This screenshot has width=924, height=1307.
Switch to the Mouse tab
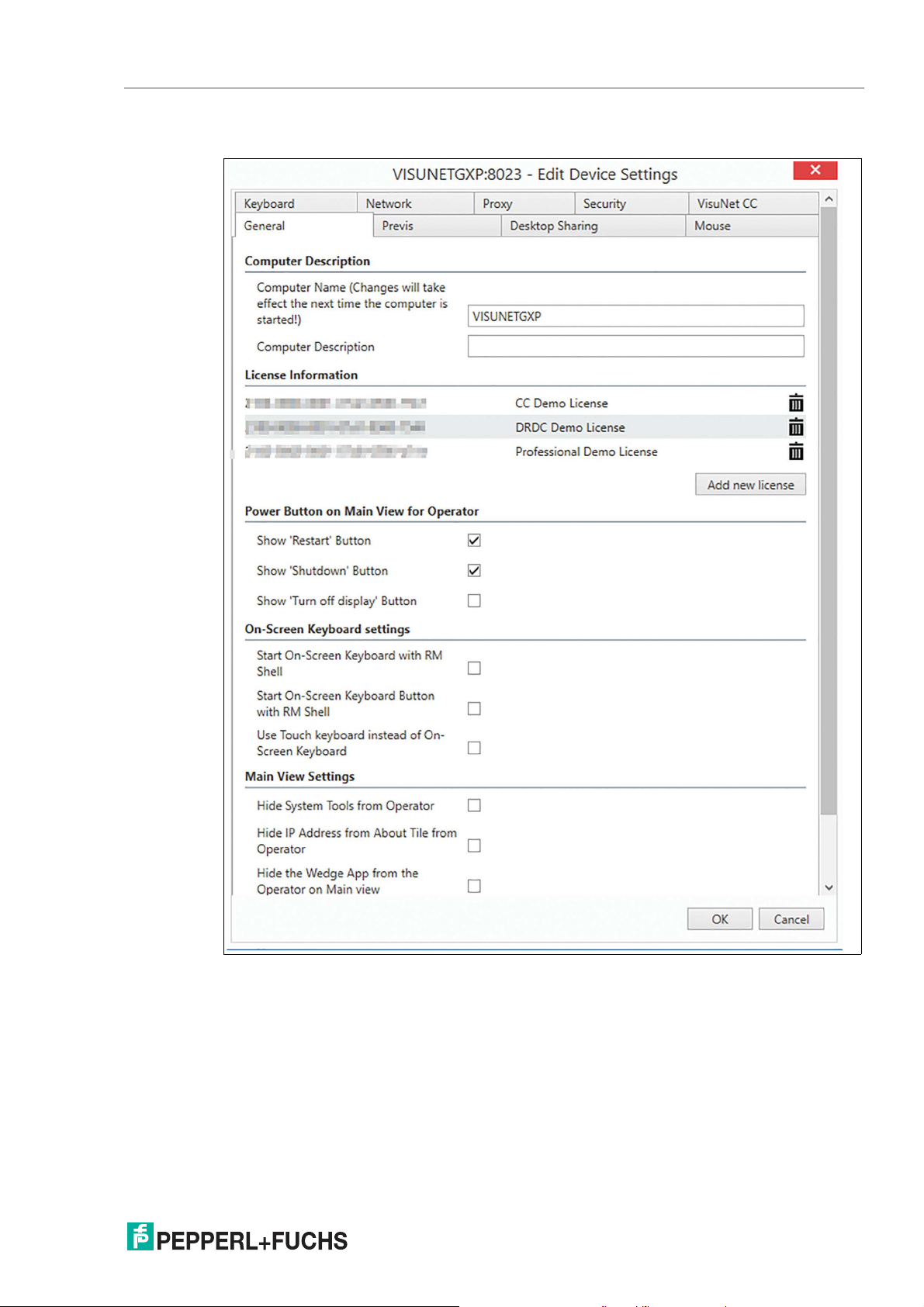752,226
